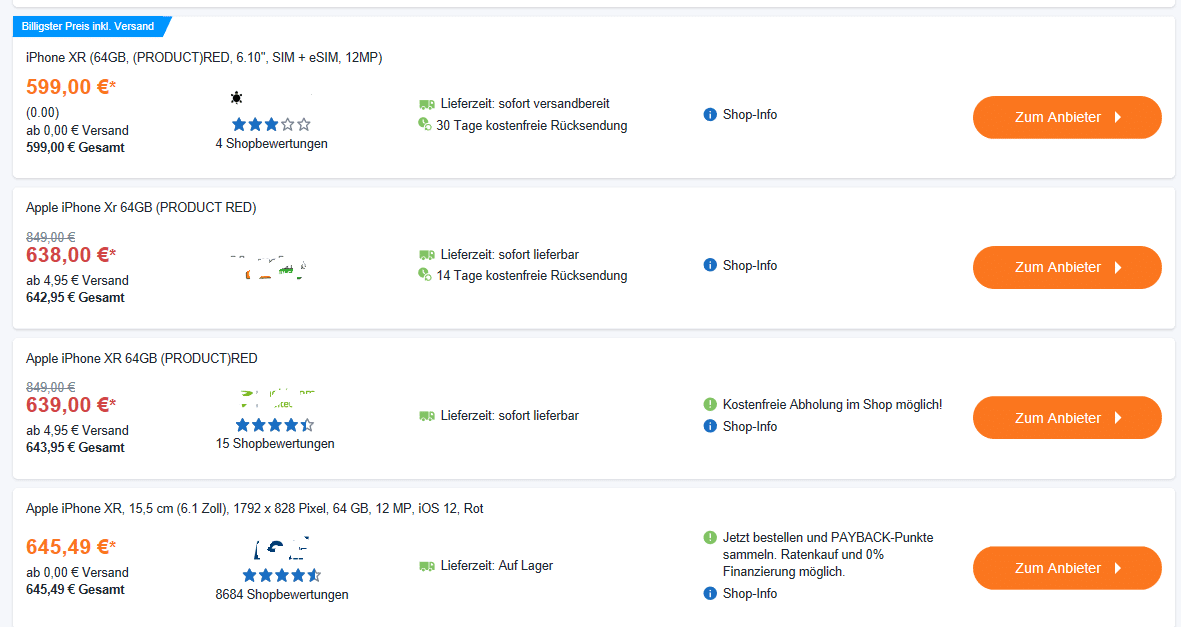Click the 'Billigster Preis inkl. Versand' badge
Screen dimensions: 1181x627
(92, 26)
